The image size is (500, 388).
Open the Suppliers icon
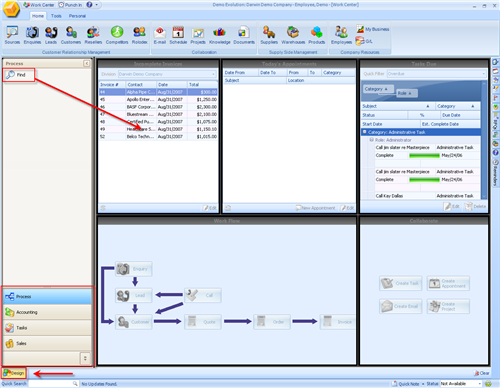click(x=269, y=35)
